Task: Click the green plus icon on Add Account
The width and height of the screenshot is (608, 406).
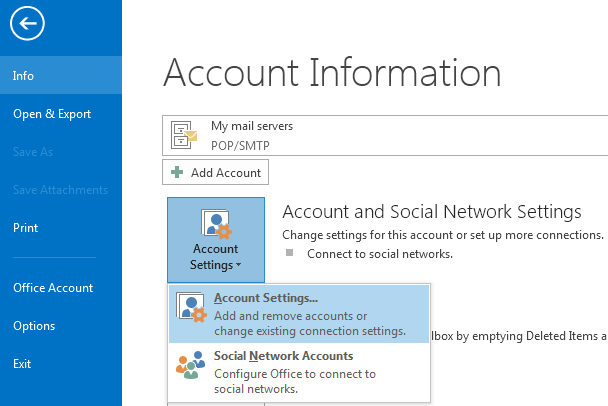Action: click(177, 172)
